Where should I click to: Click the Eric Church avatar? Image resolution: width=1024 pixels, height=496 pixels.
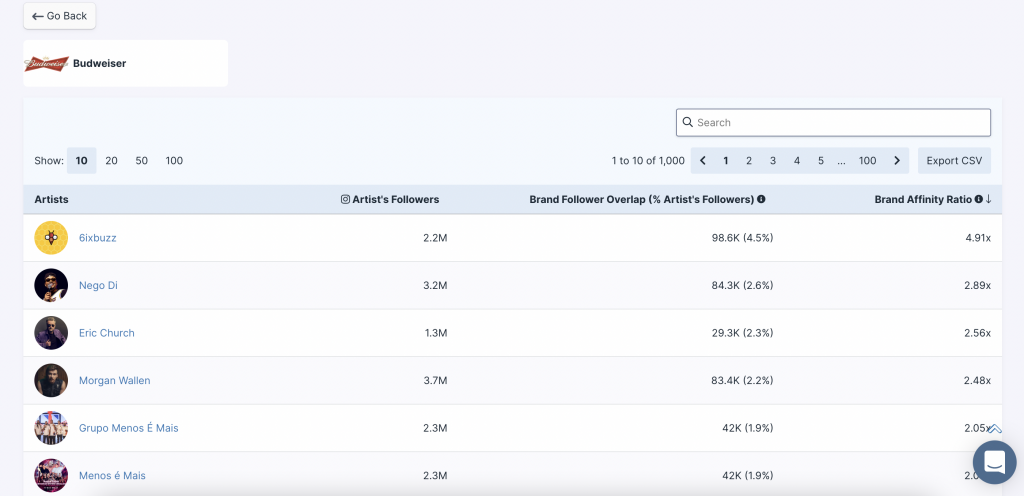click(51, 333)
